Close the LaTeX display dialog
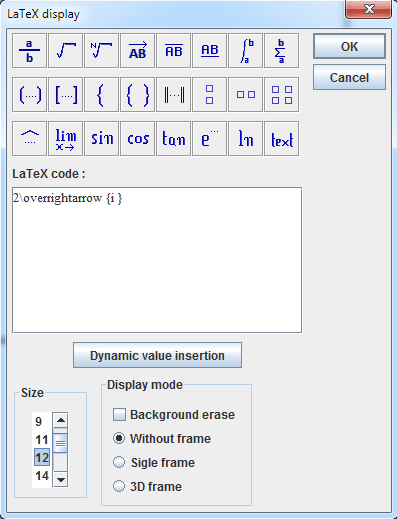This screenshot has height=519, width=397. [369, 9]
